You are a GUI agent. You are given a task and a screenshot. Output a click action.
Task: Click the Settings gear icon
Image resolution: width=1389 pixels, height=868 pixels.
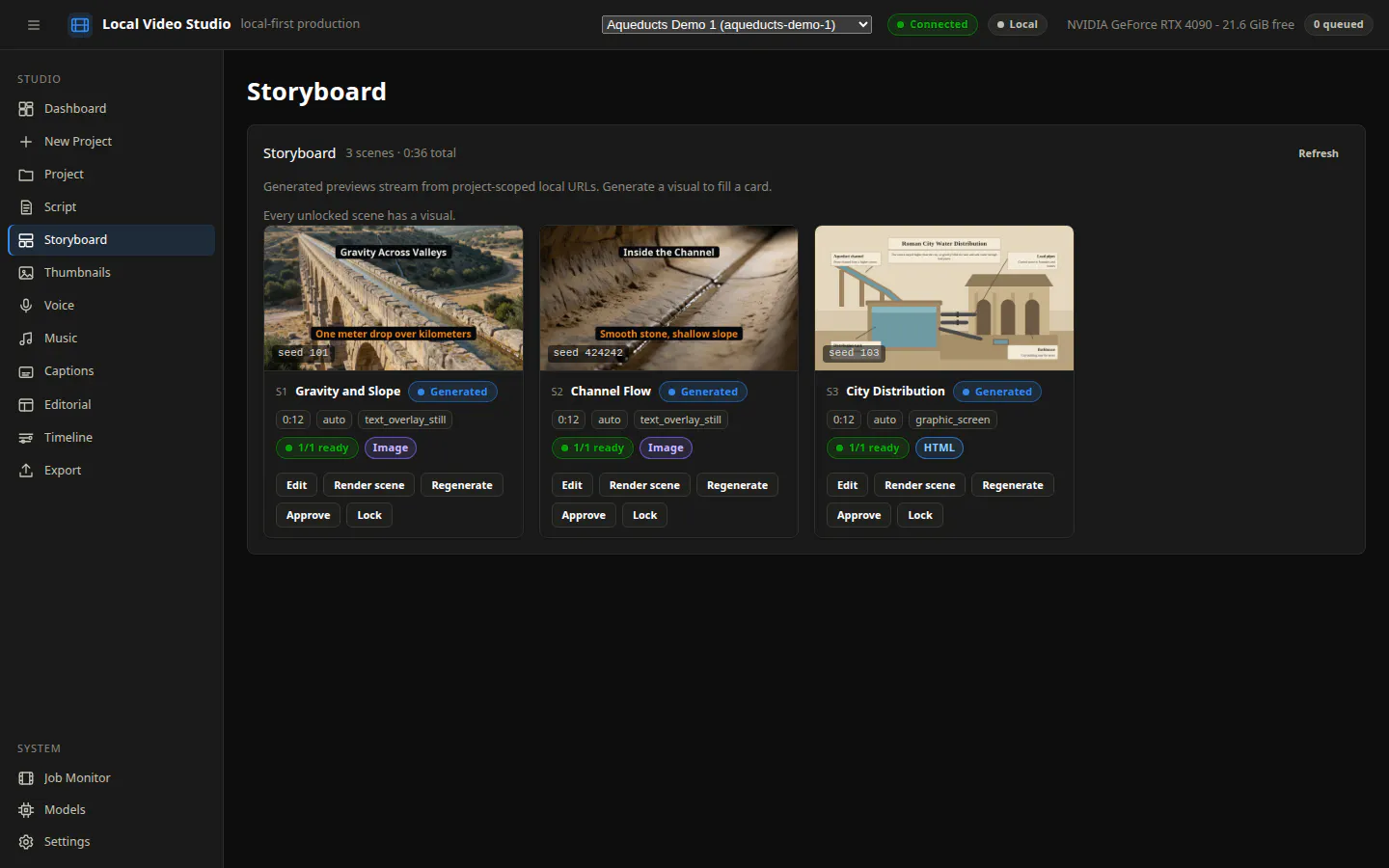(26, 842)
